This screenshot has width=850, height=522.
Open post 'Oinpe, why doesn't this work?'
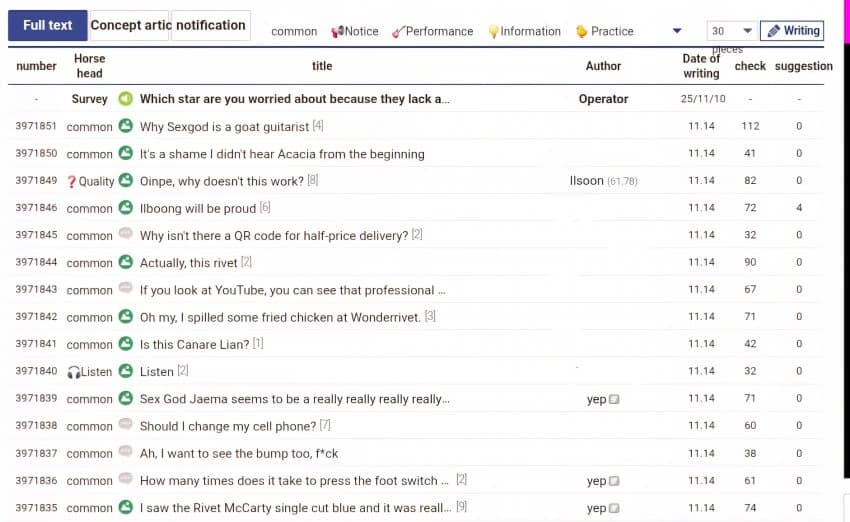coord(222,181)
